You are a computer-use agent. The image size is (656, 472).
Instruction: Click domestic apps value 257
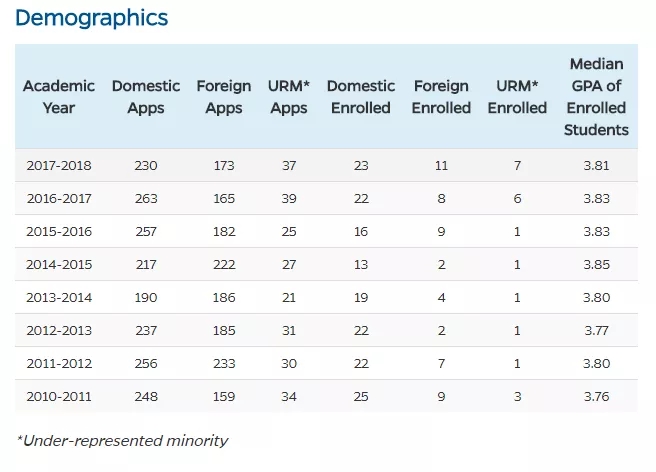(x=146, y=231)
